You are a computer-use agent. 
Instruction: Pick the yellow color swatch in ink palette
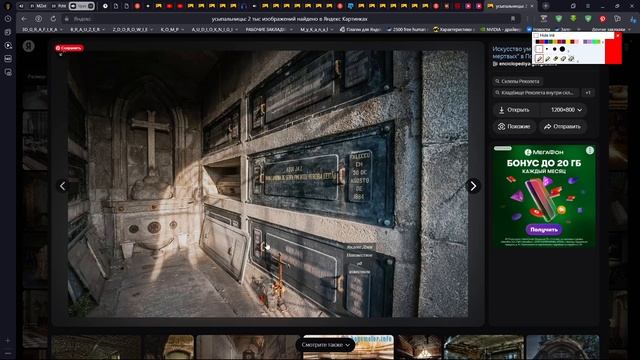tap(567, 42)
